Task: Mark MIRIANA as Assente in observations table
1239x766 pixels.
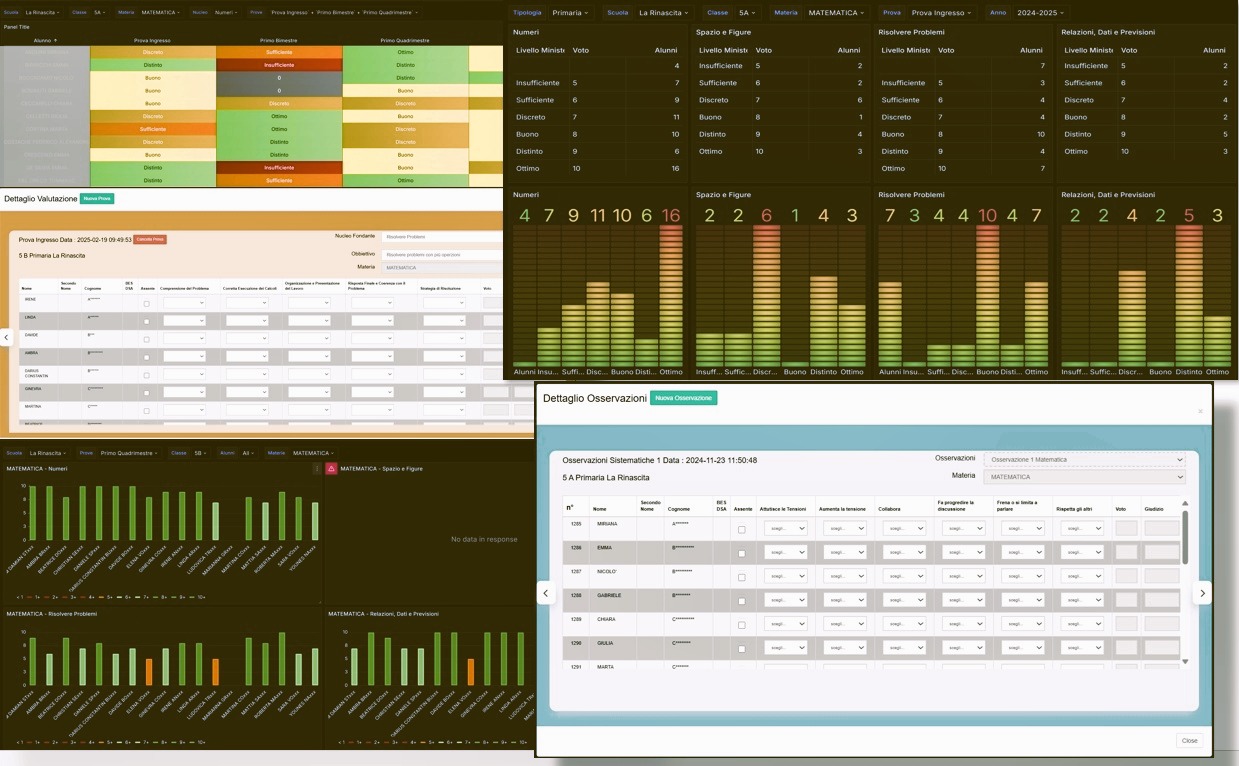Action: click(x=741, y=529)
